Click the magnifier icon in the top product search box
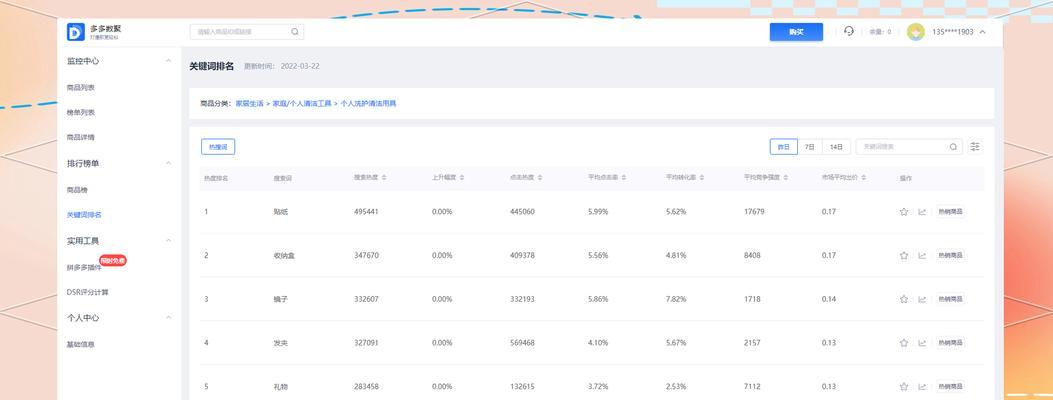The image size is (1053, 400). [x=295, y=32]
